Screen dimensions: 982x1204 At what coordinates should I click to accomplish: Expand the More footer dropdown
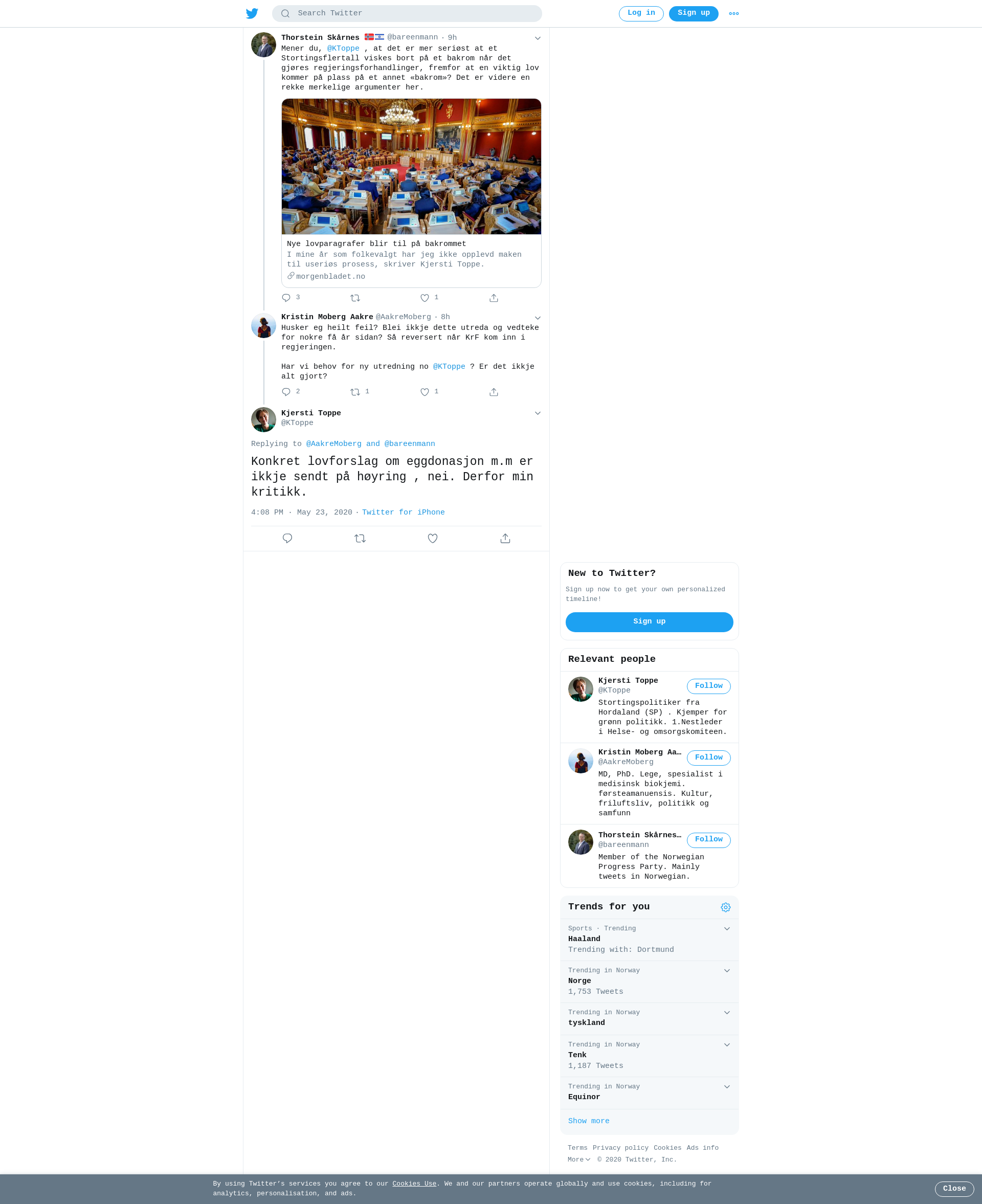(x=578, y=1160)
